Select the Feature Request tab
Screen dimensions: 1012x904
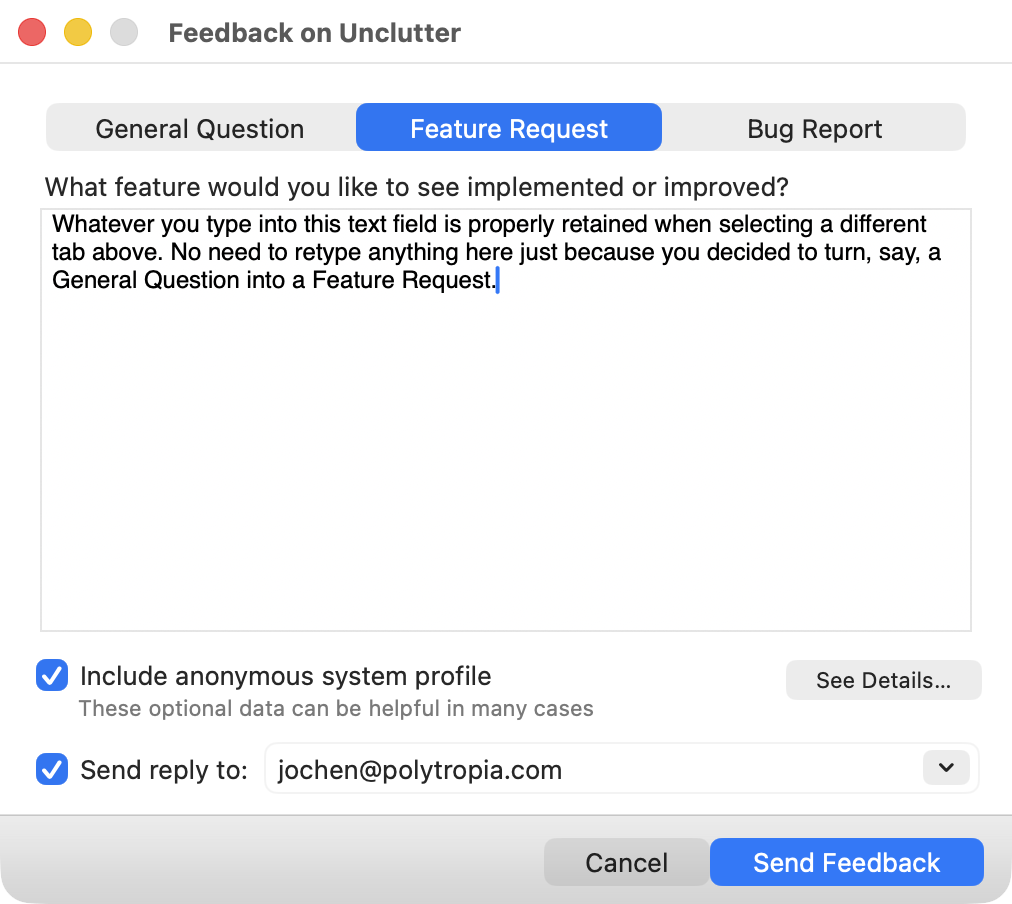[x=508, y=127]
